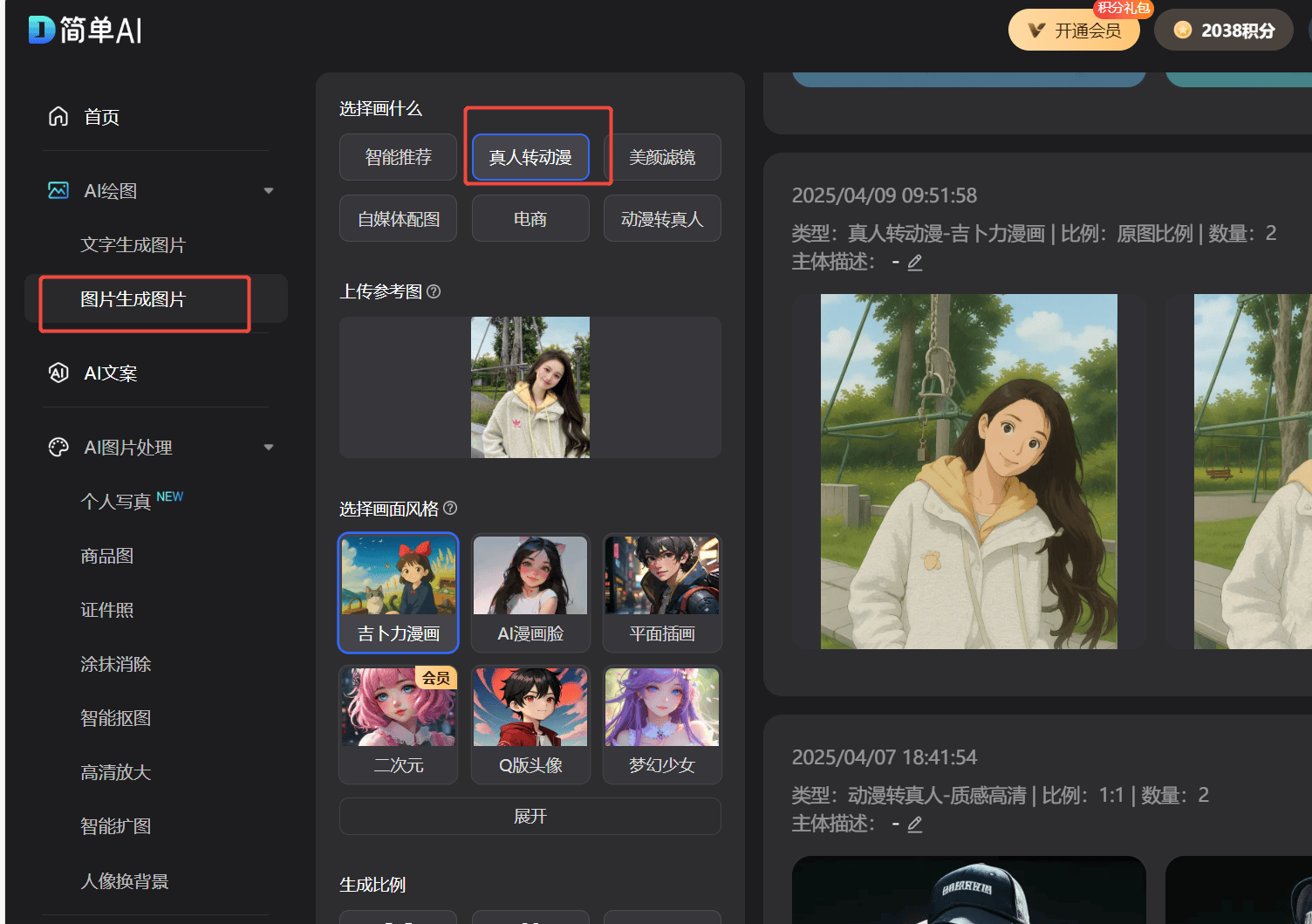Click the AI绘图 picture icon
The image size is (1312, 924).
(x=58, y=190)
